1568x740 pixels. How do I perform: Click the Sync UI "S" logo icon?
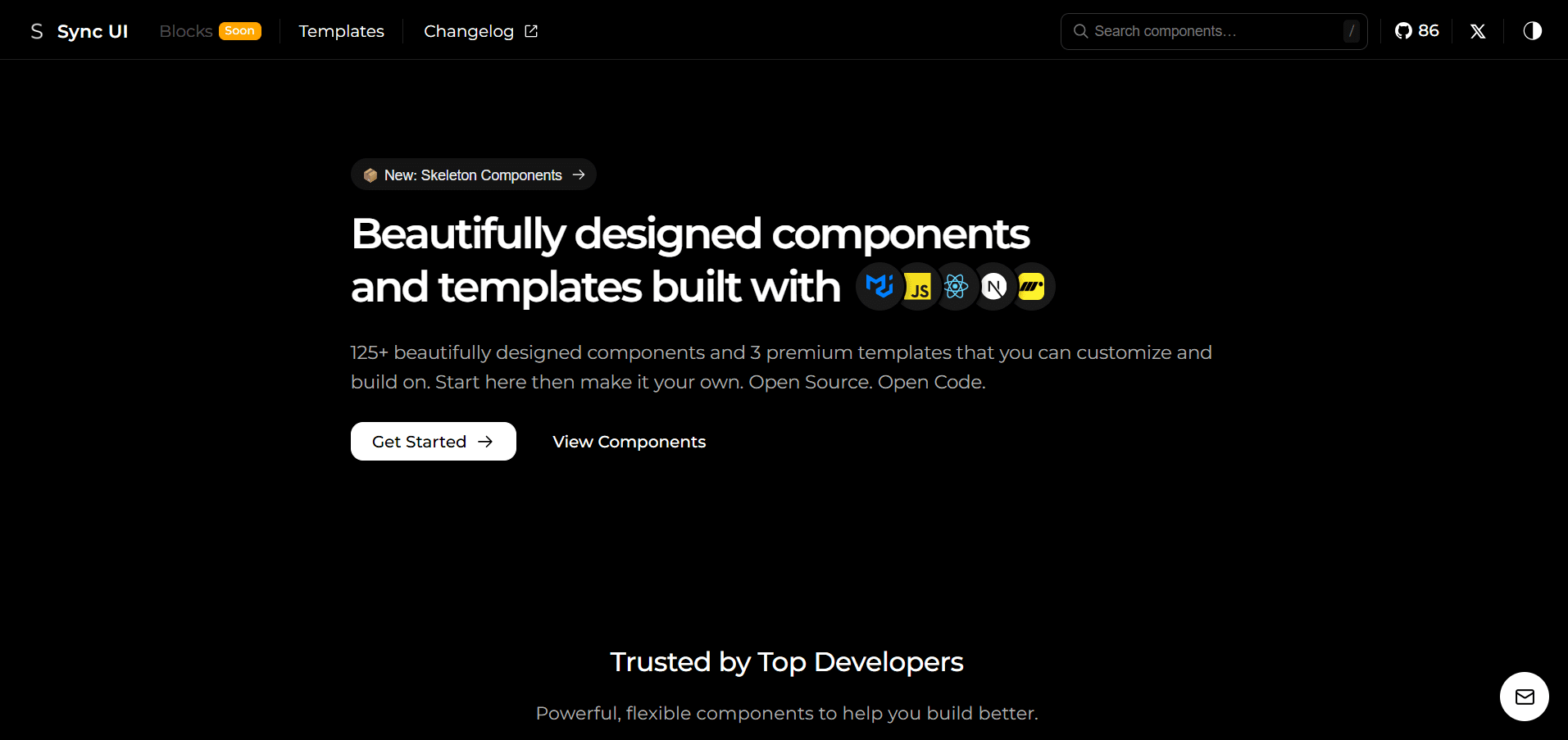pos(37,31)
